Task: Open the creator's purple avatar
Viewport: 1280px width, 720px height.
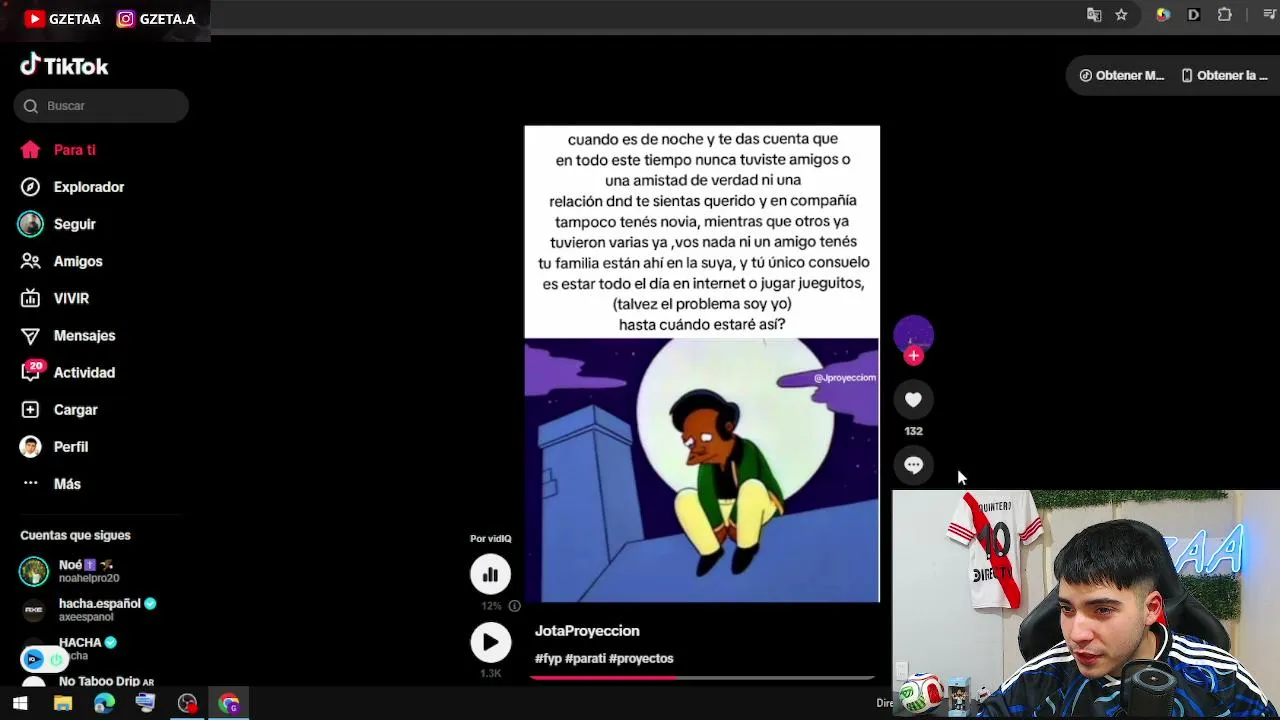Action: (x=913, y=334)
